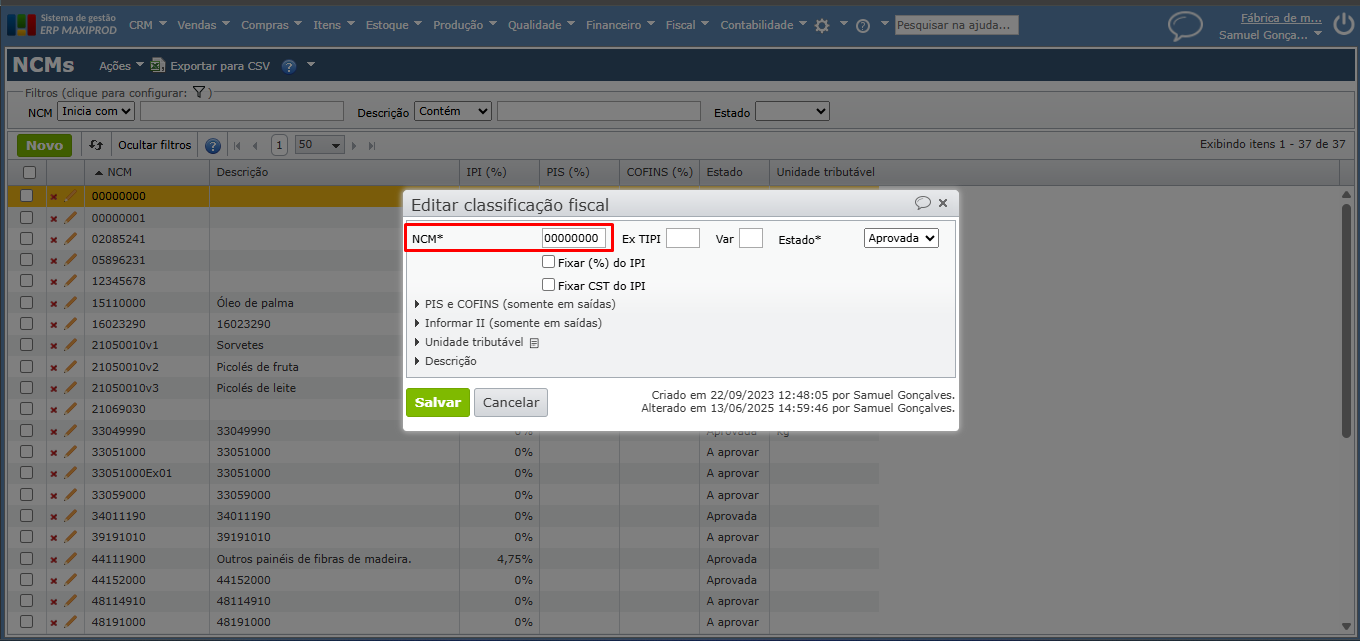Click the Salvar button
1360x641 pixels.
click(438, 403)
